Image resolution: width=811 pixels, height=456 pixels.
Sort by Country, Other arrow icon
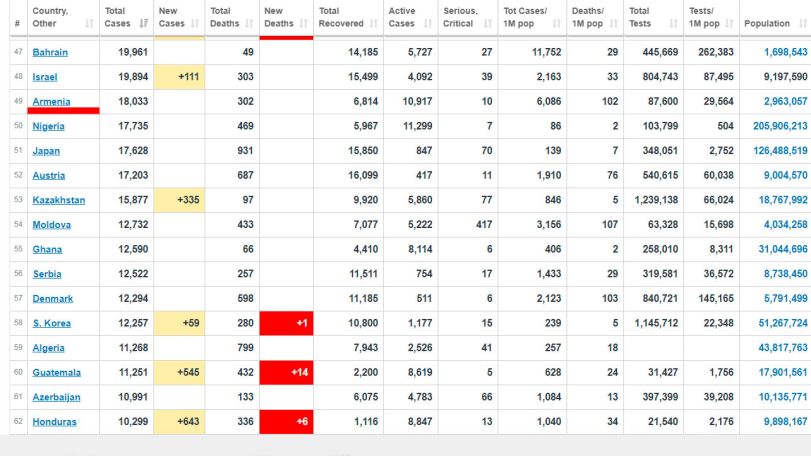click(x=89, y=23)
